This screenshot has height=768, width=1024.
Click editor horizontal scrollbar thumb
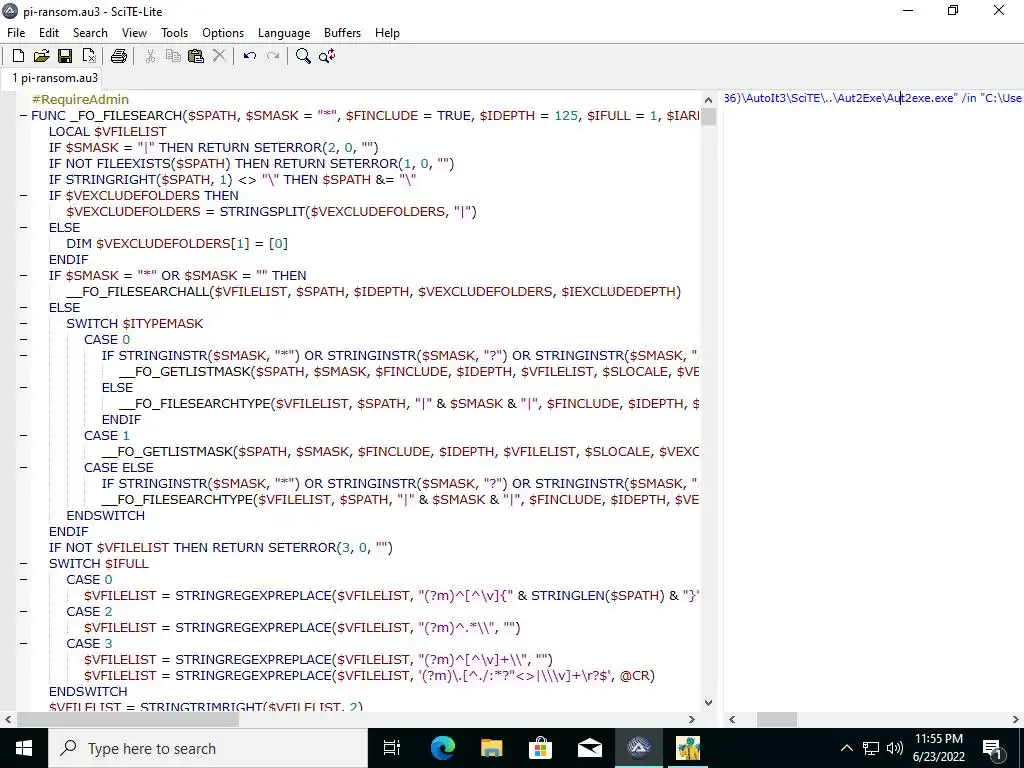tap(127, 720)
